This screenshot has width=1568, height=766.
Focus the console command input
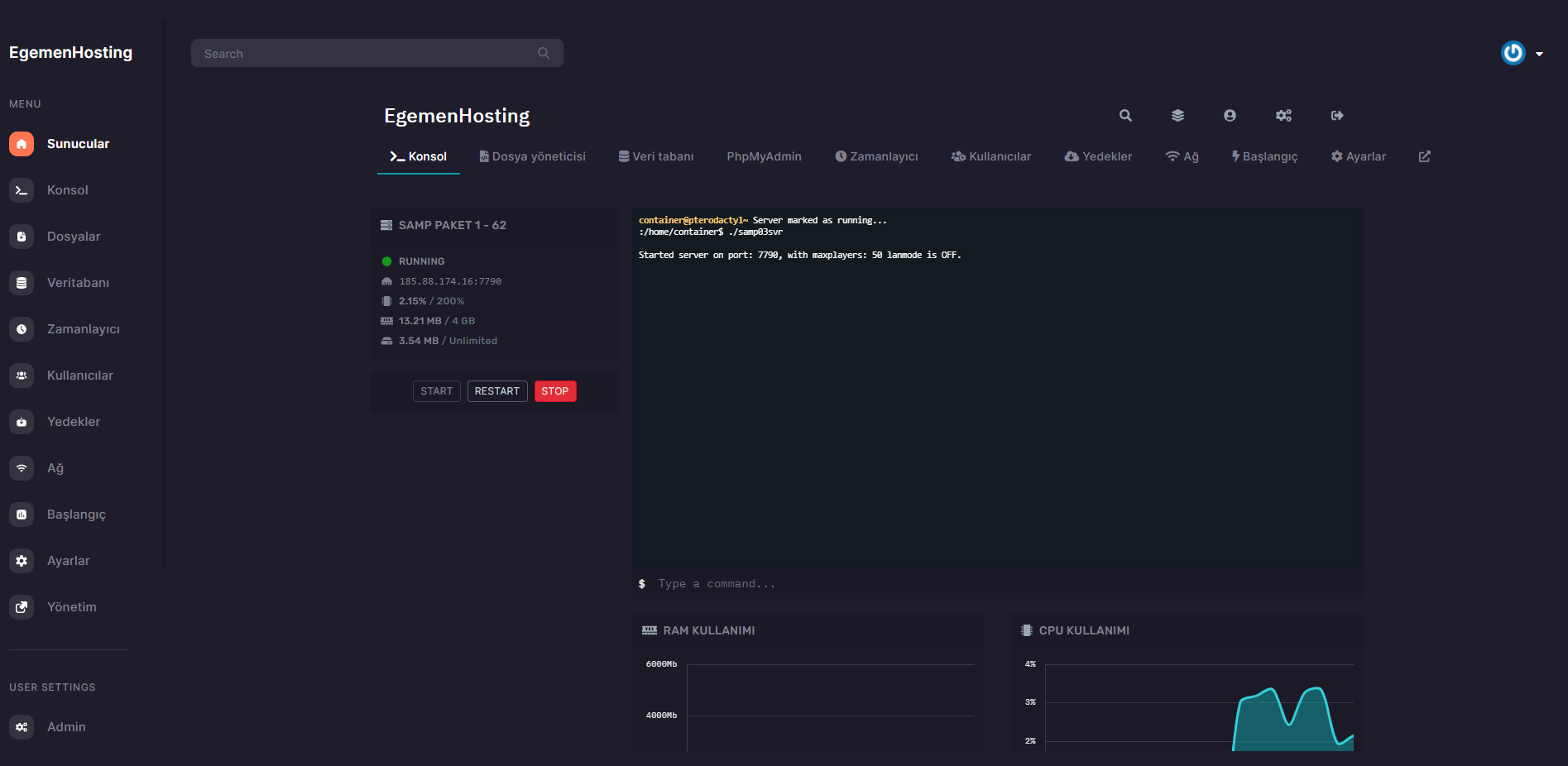tap(998, 584)
